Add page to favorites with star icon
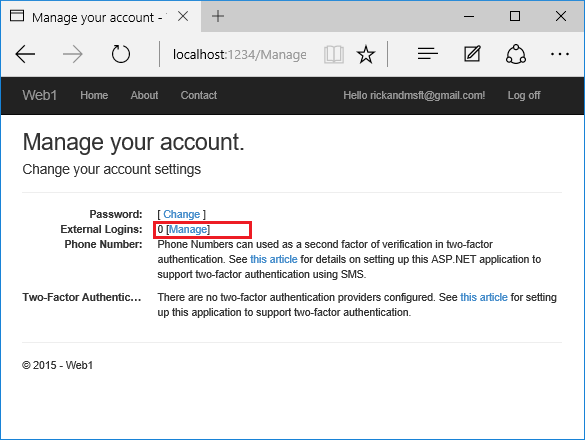 pyautogui.click(x=366, y=54)
